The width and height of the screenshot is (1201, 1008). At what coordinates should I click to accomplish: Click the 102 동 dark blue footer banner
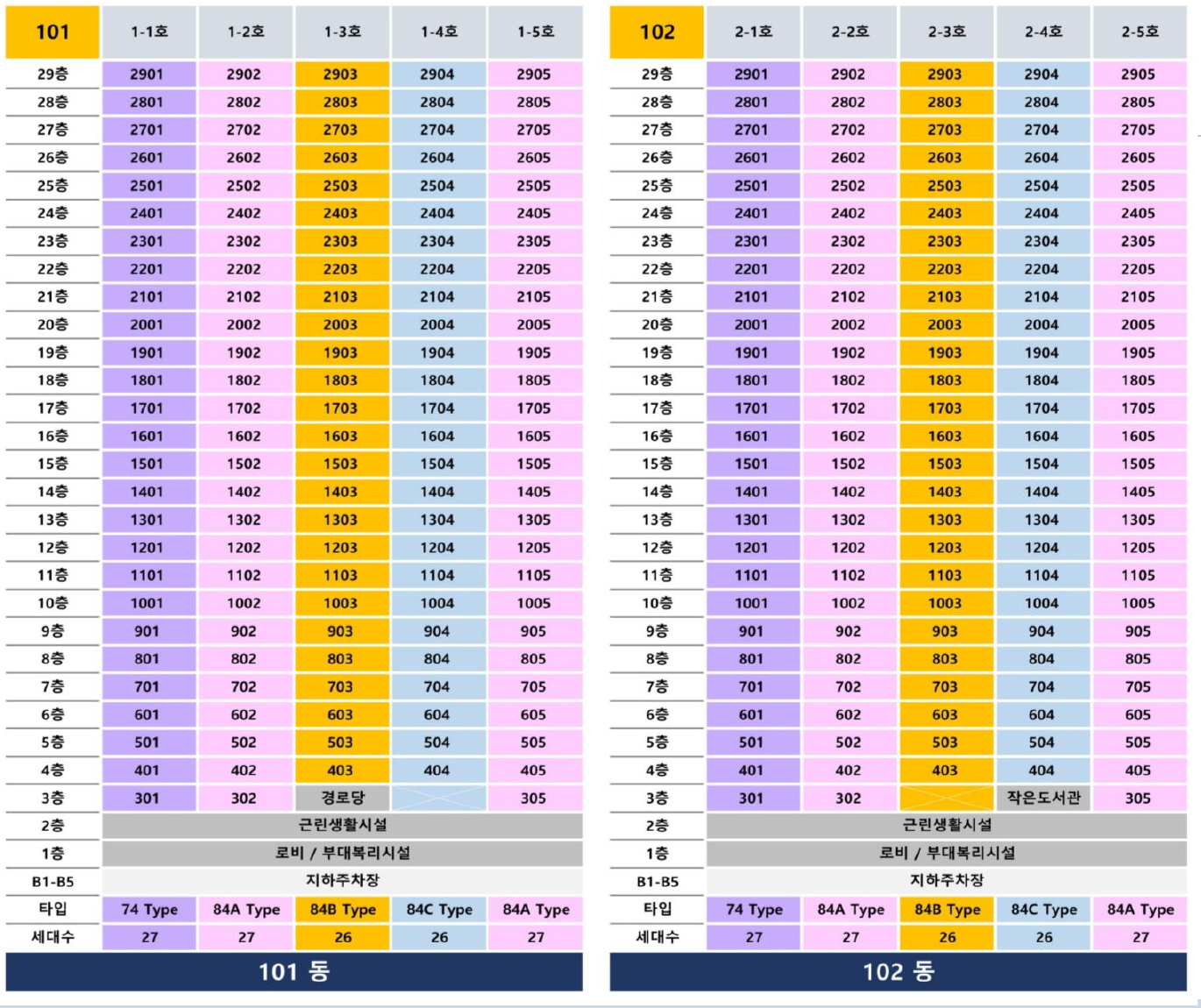[x=899, y=972]
